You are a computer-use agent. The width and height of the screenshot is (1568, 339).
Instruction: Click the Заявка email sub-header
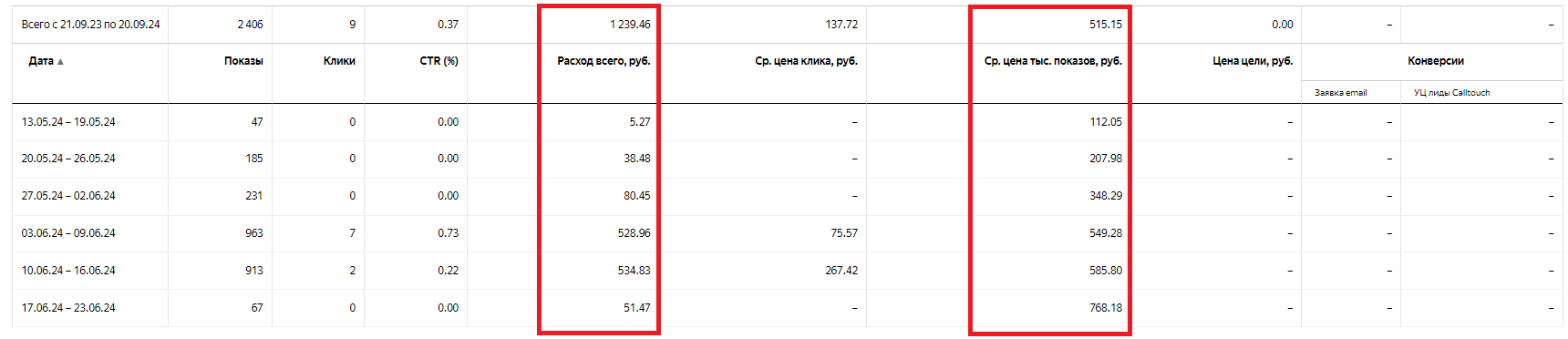pyautogui.click(x=1340, y=93)
